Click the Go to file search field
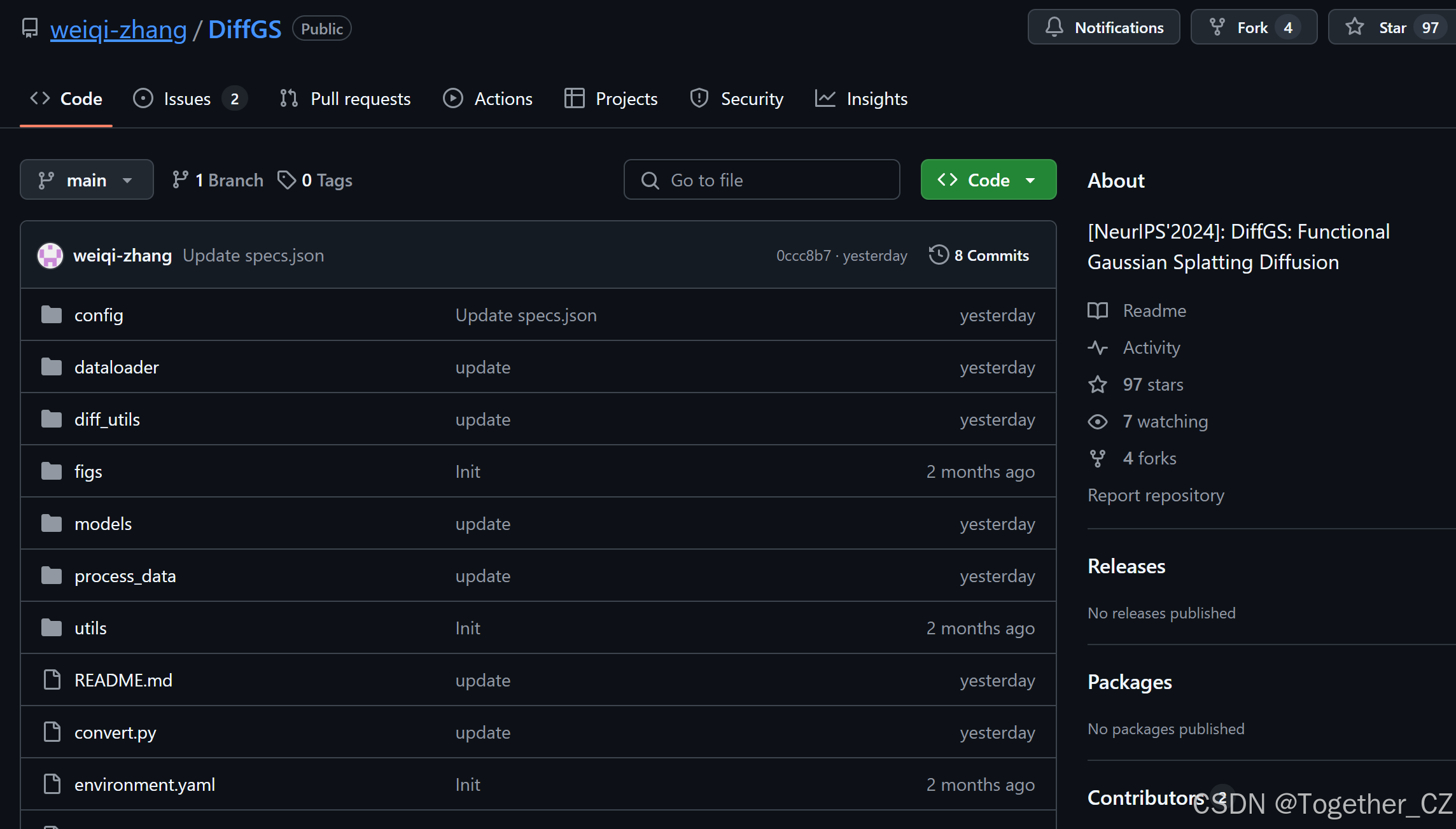The image size is (1456, 829). point(762,180)
